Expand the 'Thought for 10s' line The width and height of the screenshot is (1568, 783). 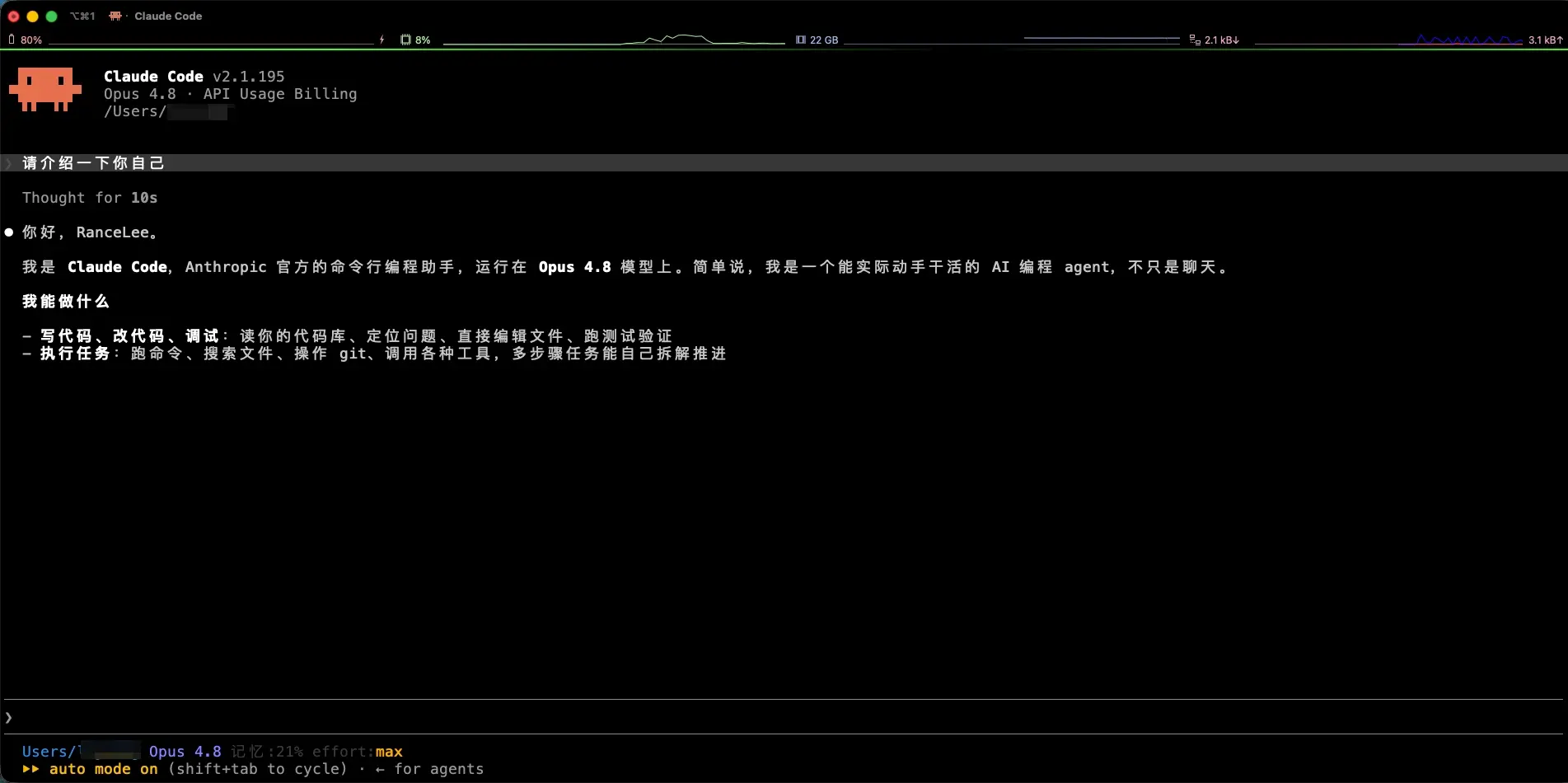pos(90,198)
